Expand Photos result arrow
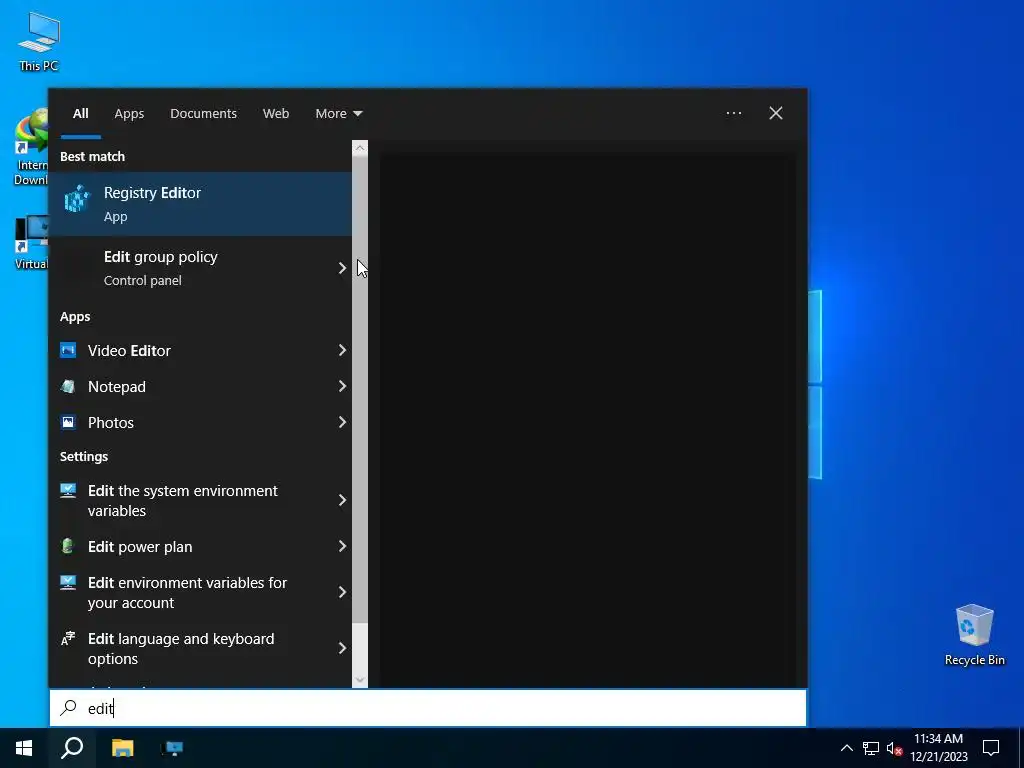 (342, 422)
